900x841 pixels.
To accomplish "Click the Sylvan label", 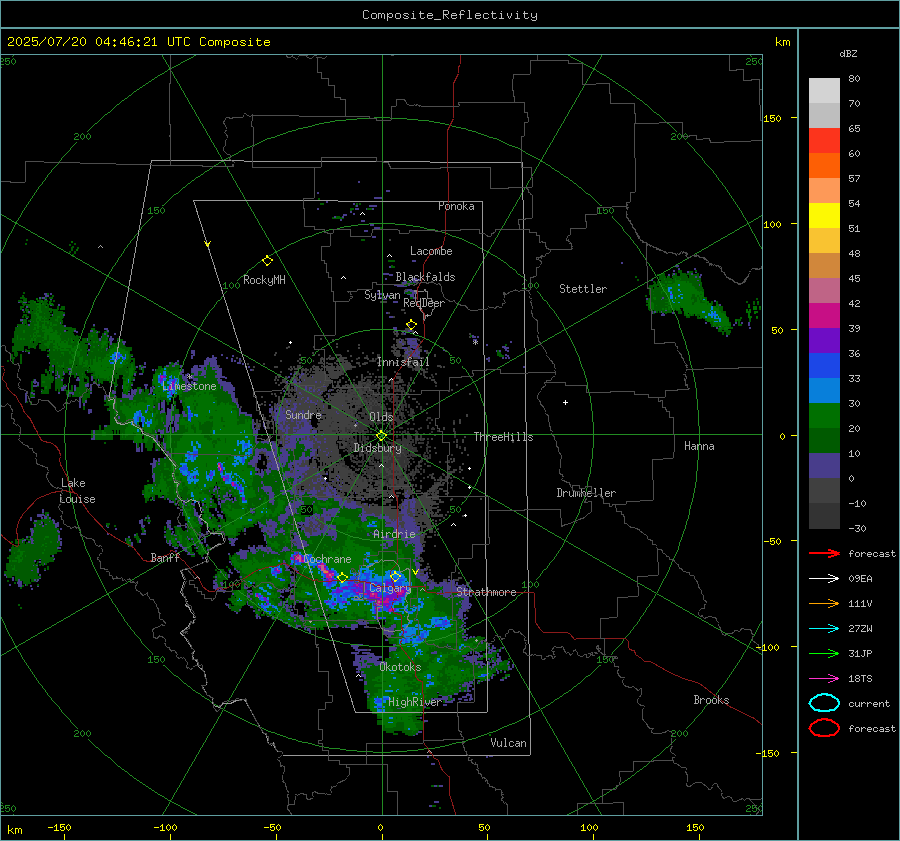I will pyautogui.click(x=382, y=295).
